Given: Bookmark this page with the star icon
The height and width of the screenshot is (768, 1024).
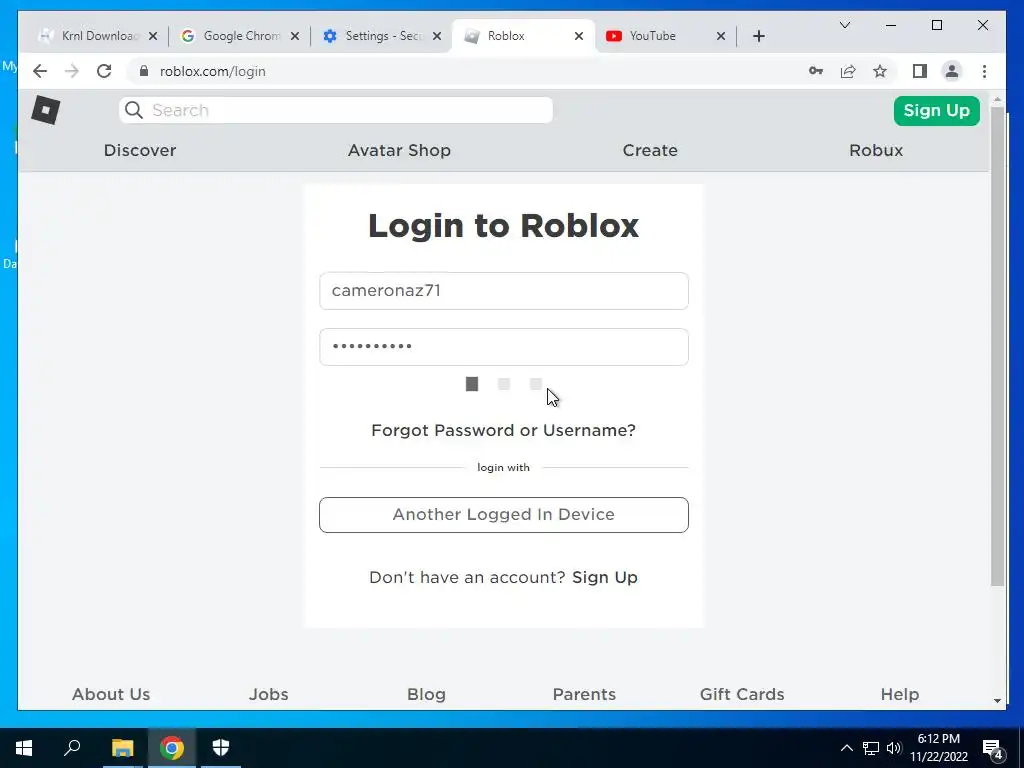Looking at the screenshot, I should [880, 71].
